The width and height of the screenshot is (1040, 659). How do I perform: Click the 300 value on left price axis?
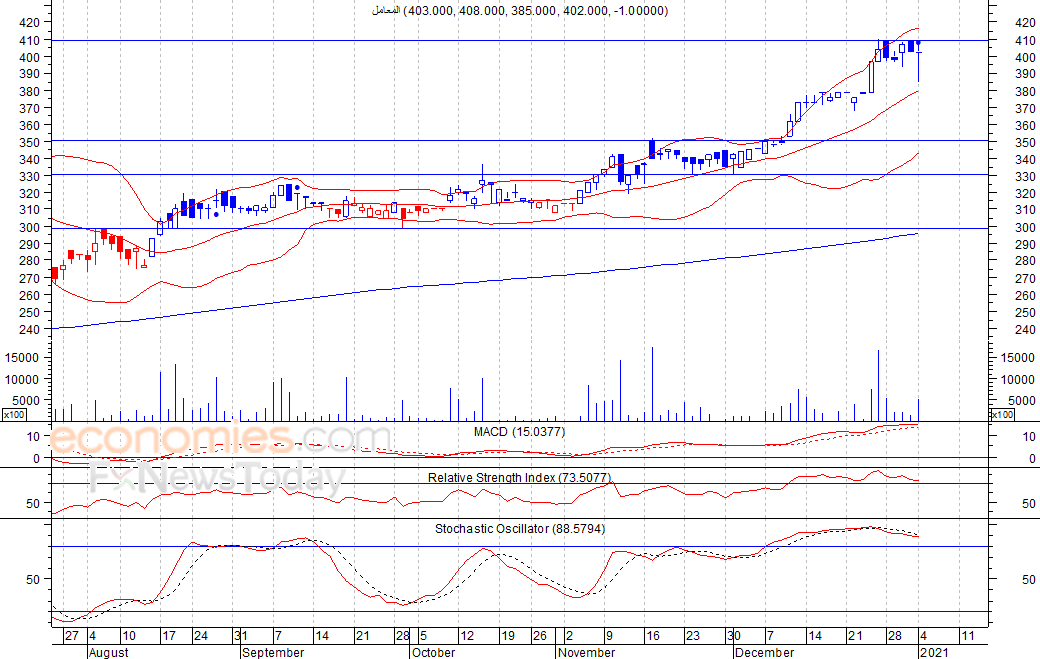tap(30, 227)
